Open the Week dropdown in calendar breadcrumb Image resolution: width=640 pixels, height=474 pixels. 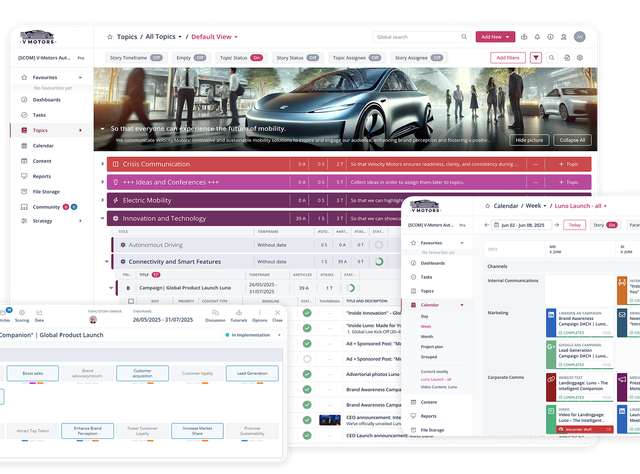(536, 206)
